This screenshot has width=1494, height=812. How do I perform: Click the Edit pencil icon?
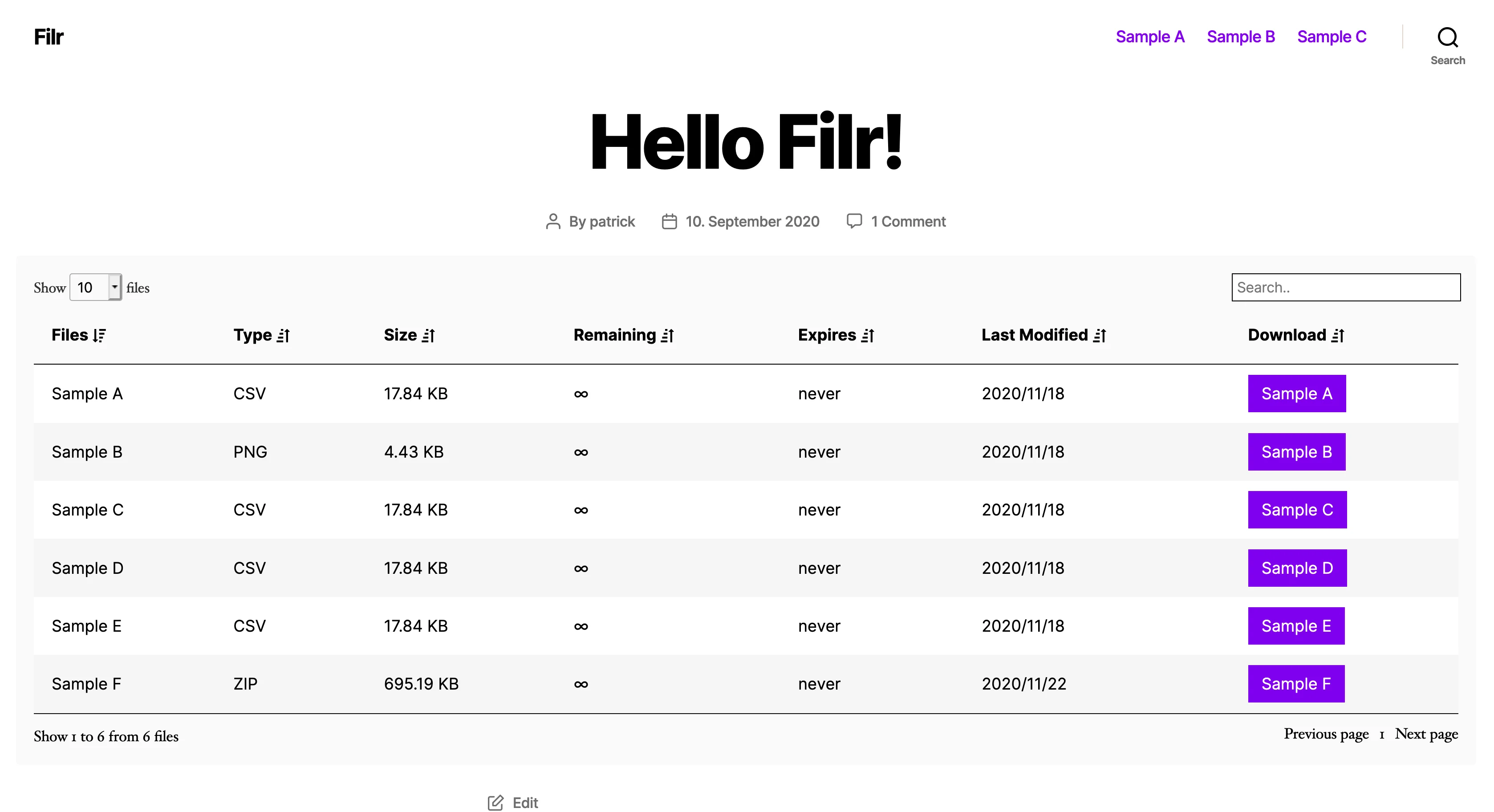tap(495, 802)
